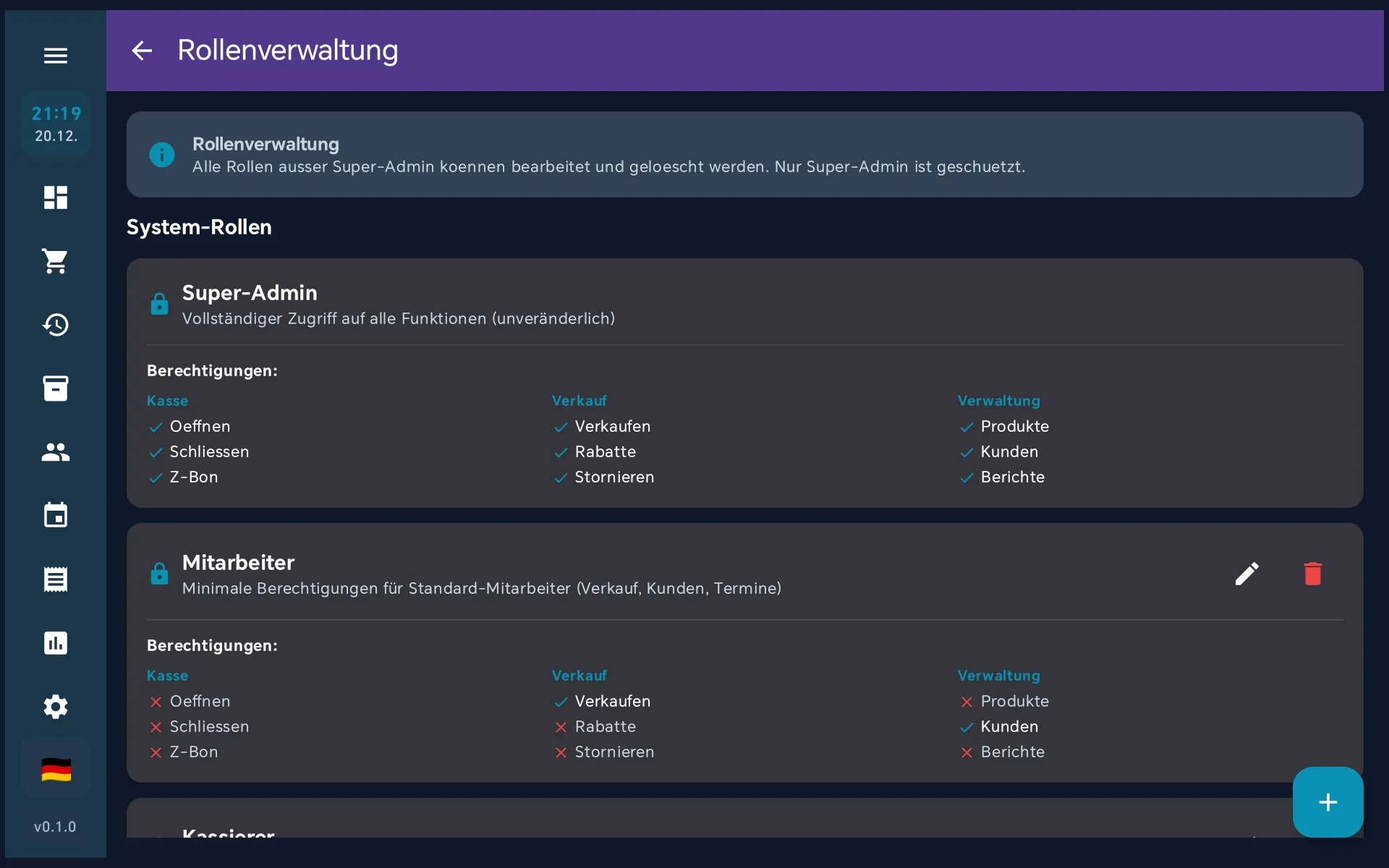Open the calendar appointments icon
1389x868 pixels.
[x=56, y=515]
